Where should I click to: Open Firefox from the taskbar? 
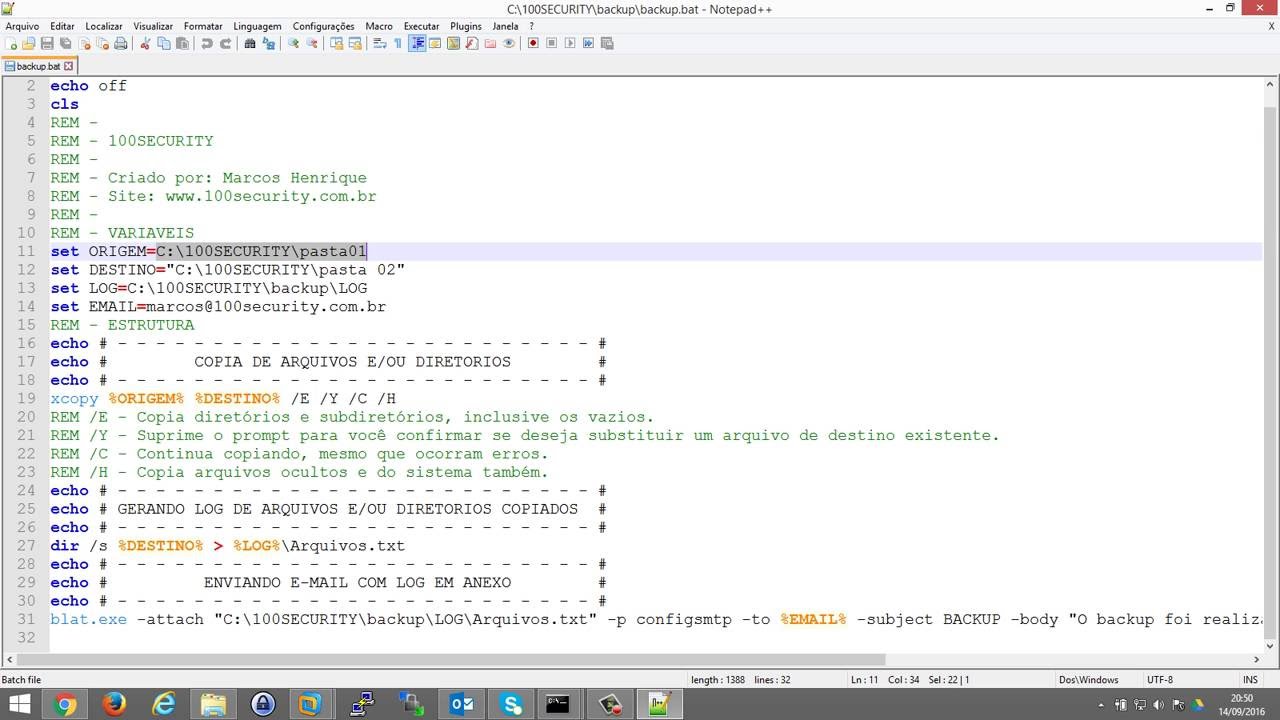coord(114,705)
